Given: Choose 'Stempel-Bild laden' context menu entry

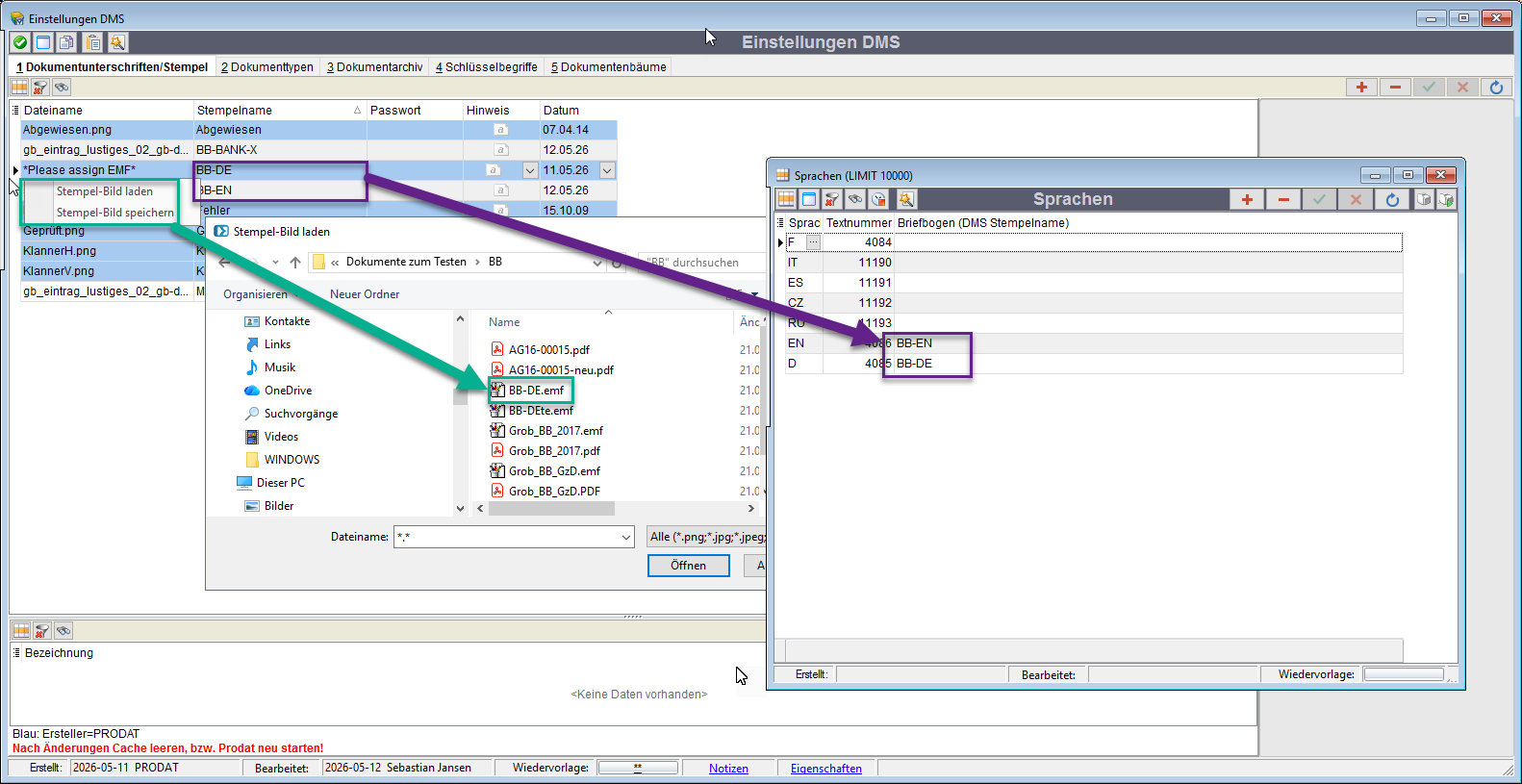Looking at the screenshot, I should click(104, 191).
